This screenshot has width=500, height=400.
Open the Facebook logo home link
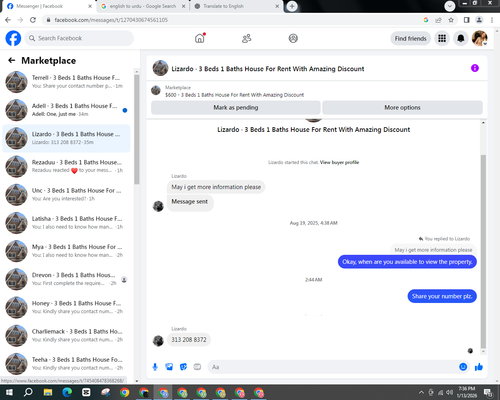[x=13, y=38]
